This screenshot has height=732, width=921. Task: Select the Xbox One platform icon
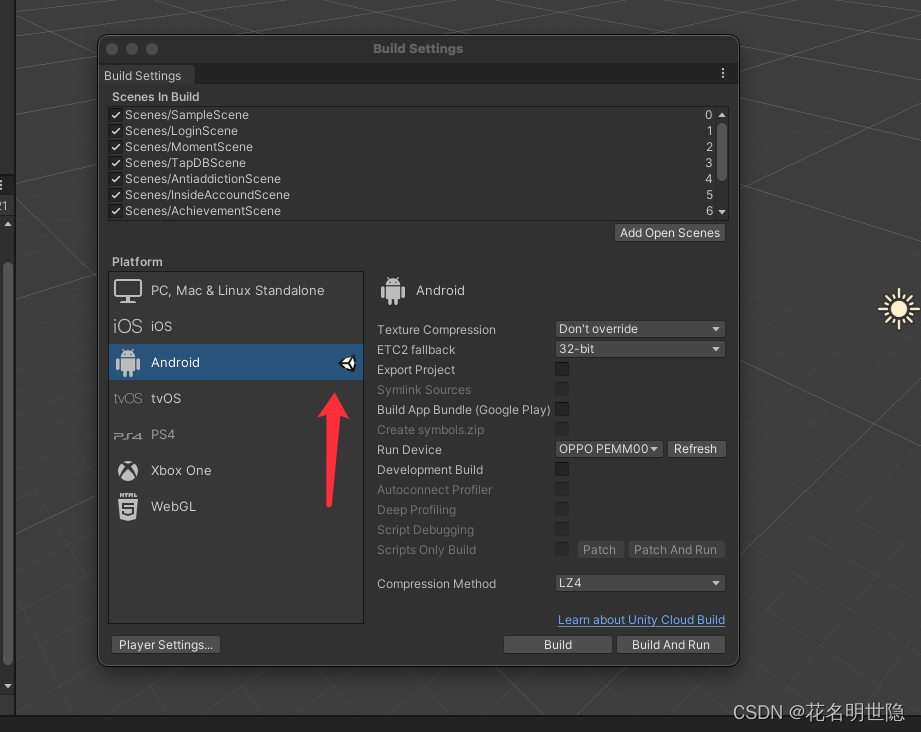click(127, 470)
